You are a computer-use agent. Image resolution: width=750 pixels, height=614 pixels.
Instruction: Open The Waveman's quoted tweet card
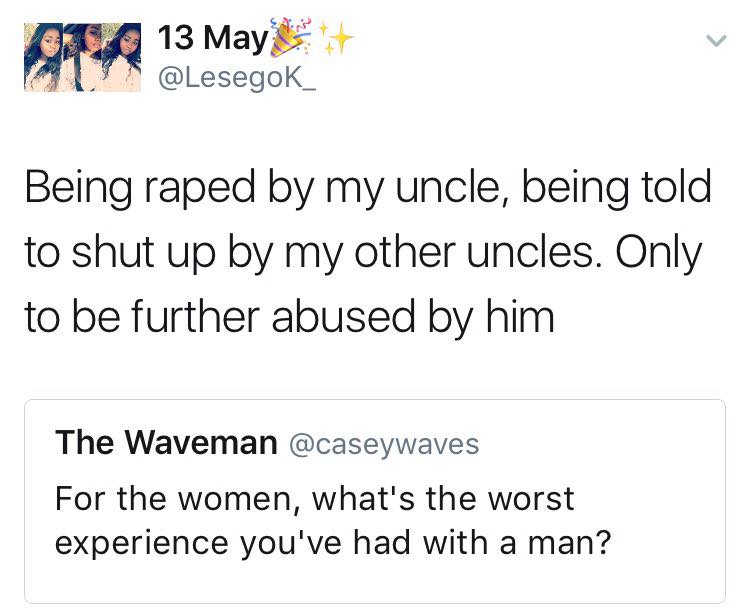click(x=375, y=501)
